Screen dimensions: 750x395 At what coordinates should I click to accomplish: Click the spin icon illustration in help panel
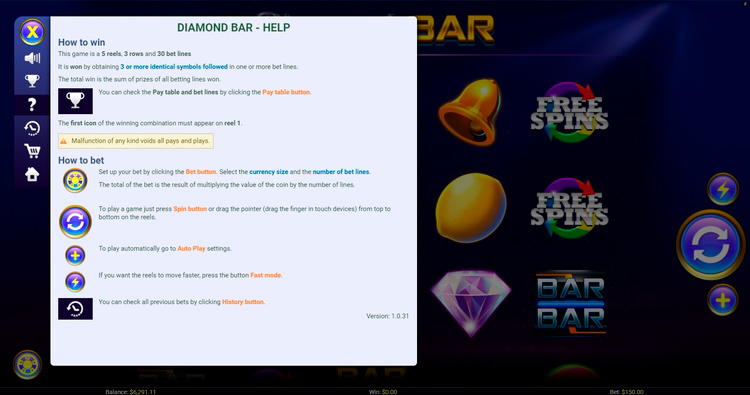click(x=75, y=222)
